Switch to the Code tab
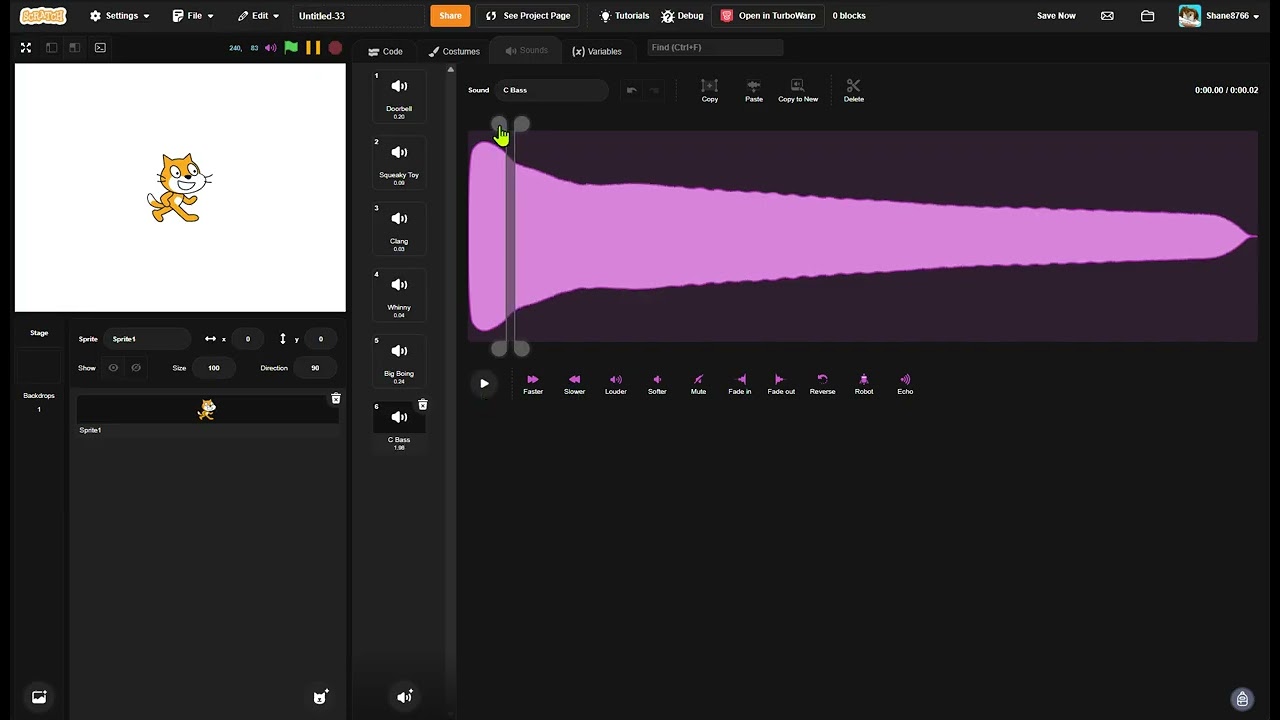The image size is (1280, 720). click(385, 51)
